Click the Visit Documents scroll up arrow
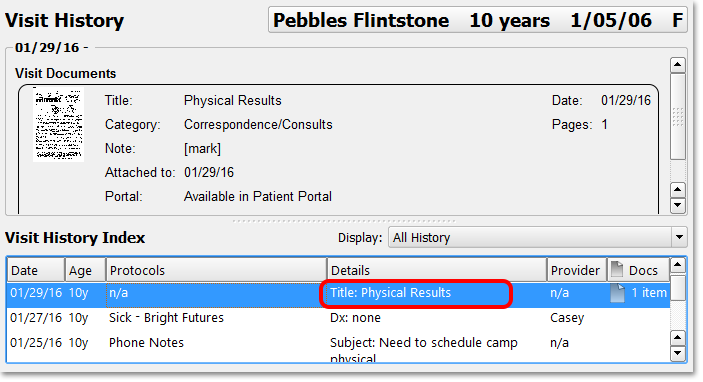The width and height of the screenshot is (703, 382). coord(677,65)
